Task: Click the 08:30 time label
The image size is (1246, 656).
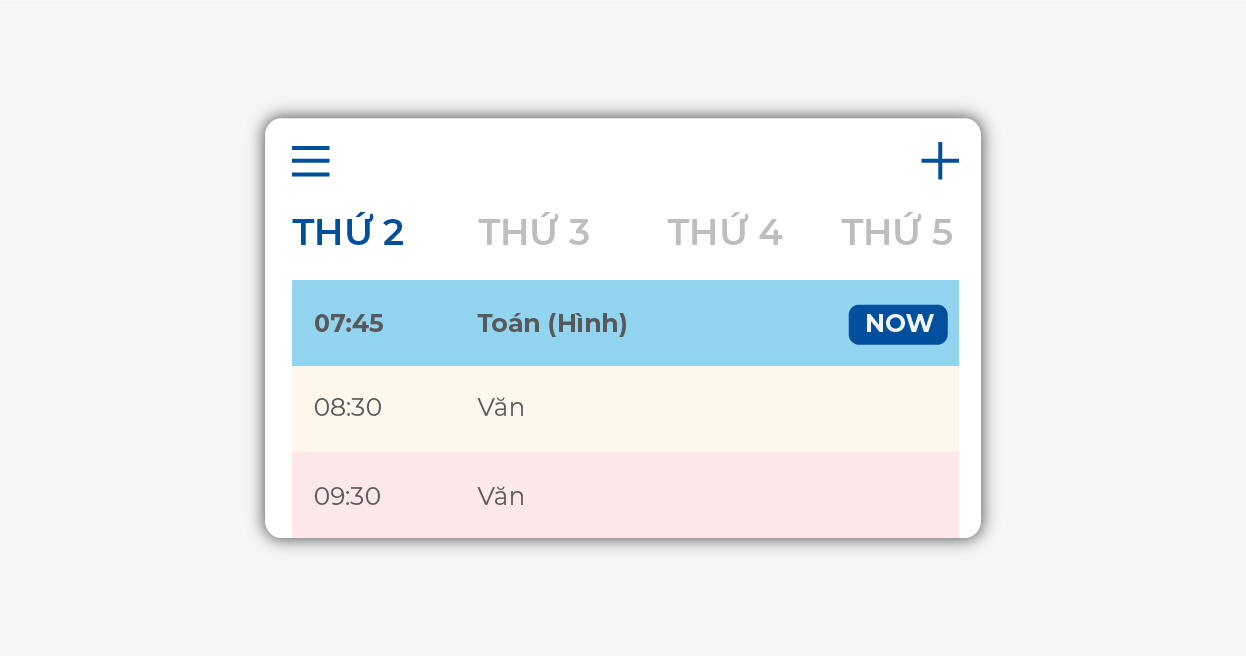Action: coord(348,408)
